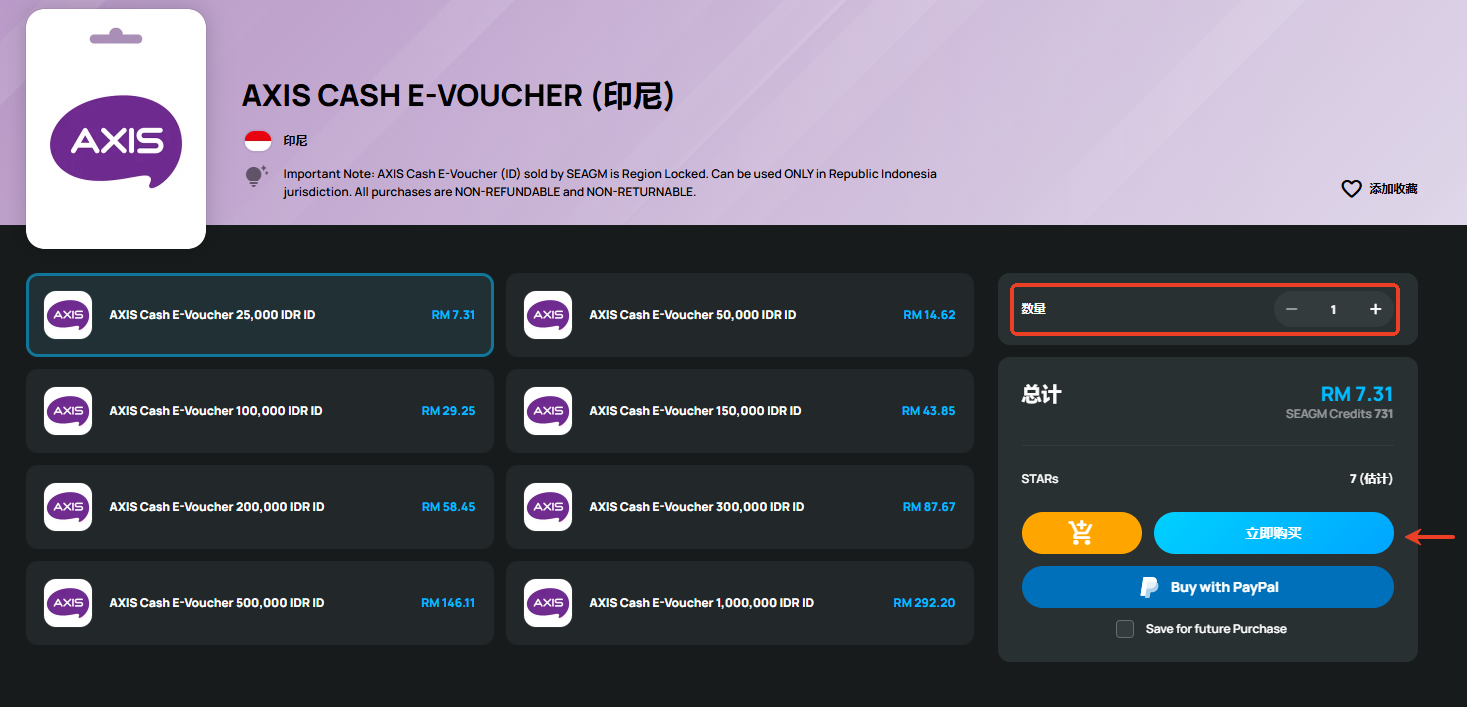The image size is (1467, 707).
Task: Click the 总计 total heading
Action: pos(1042,395)
